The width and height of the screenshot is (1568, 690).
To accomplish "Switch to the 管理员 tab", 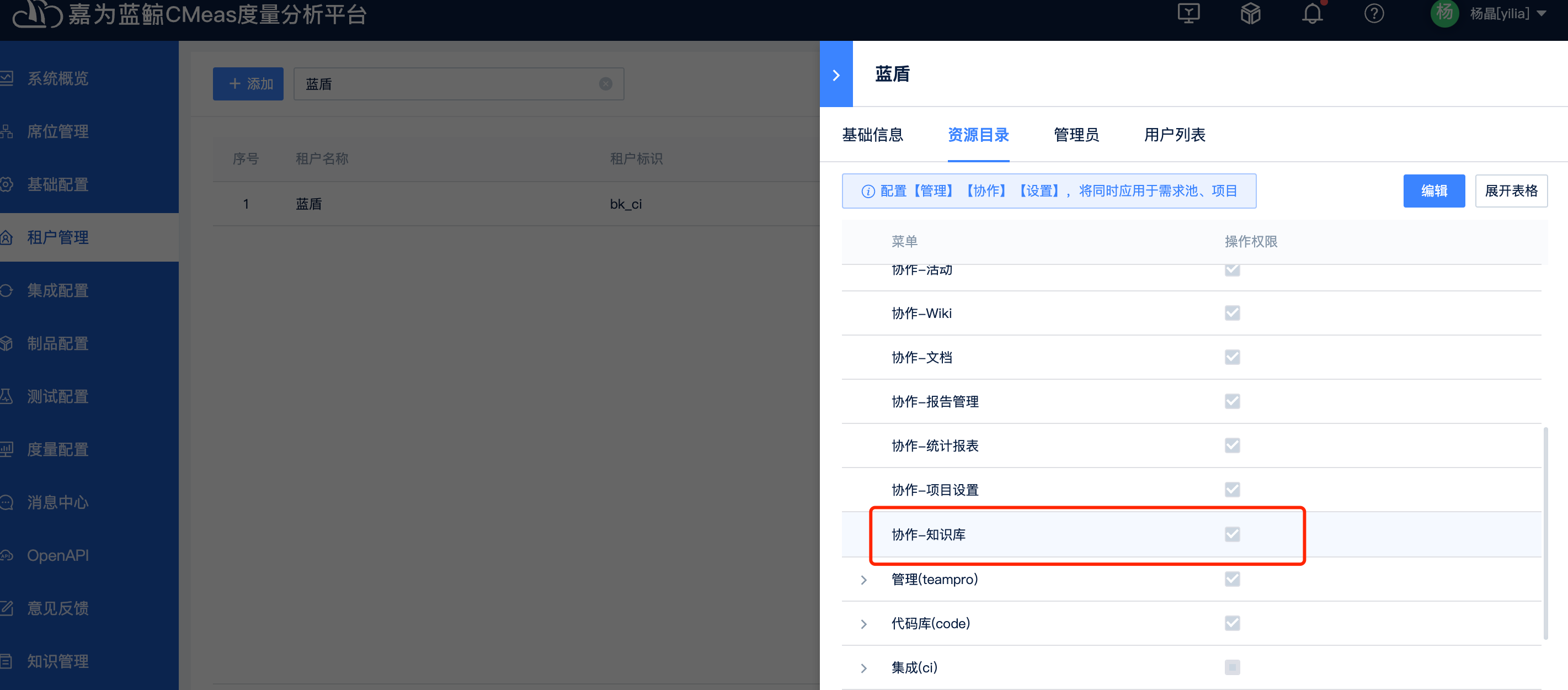I will 1076,135.
